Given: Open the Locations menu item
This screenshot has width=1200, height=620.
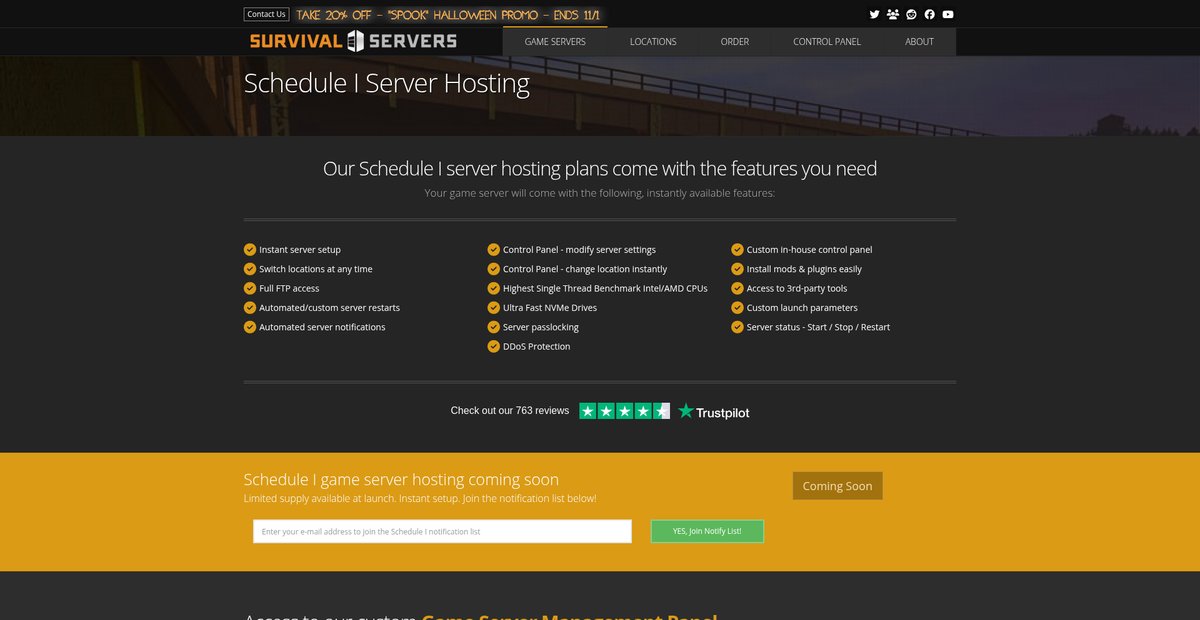Looking at the screenshot, I should (653, 42).
